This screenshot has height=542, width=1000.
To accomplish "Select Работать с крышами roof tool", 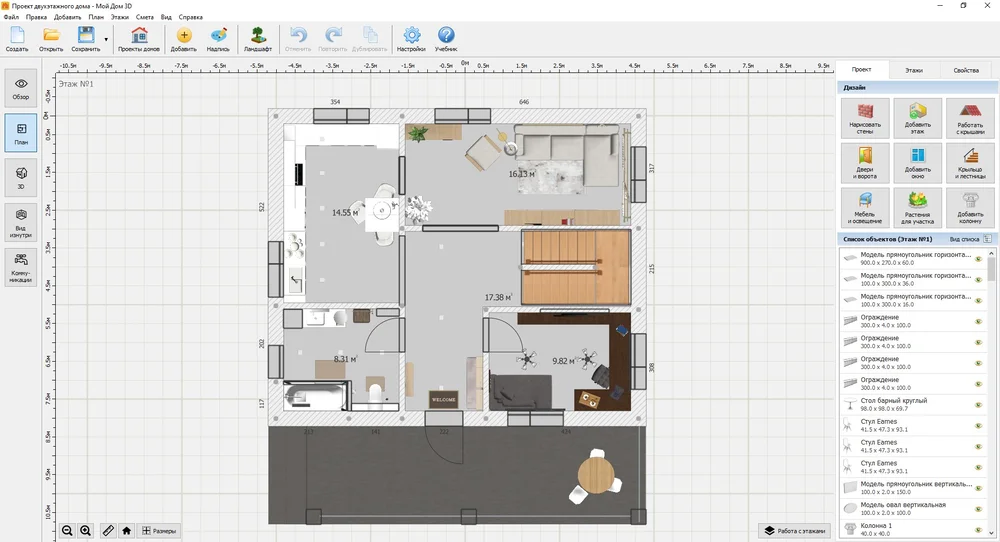I will (969, 117).
